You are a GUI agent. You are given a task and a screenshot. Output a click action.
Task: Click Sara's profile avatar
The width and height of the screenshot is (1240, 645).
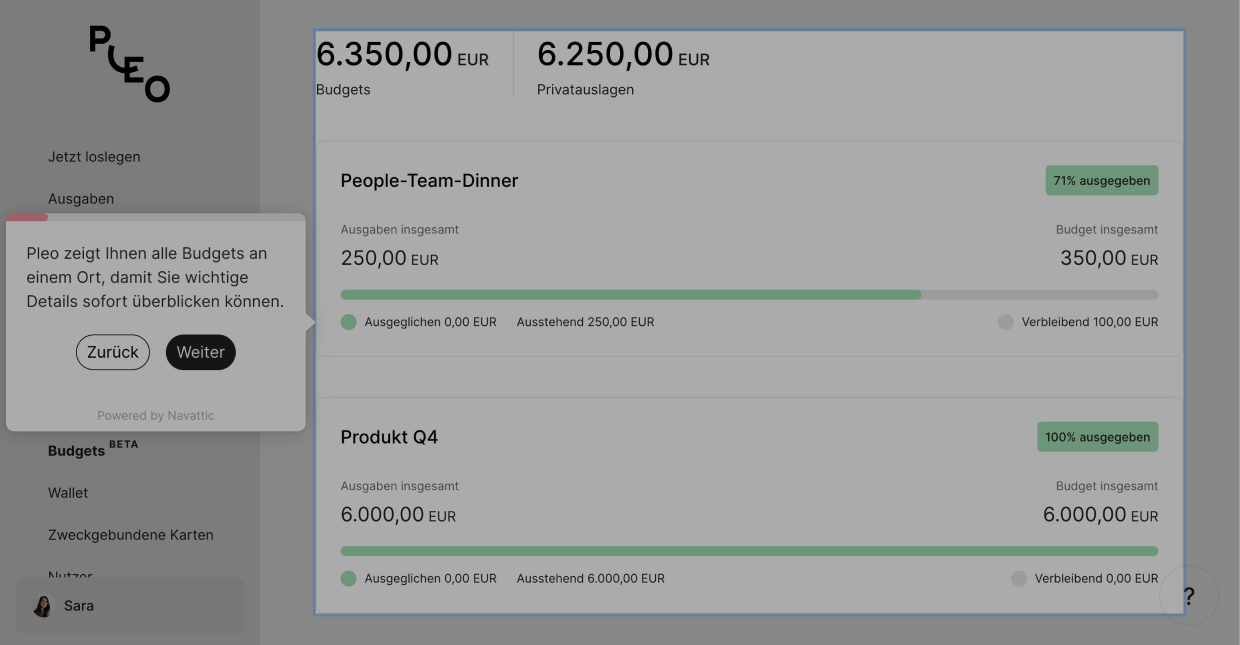[42, 606]
